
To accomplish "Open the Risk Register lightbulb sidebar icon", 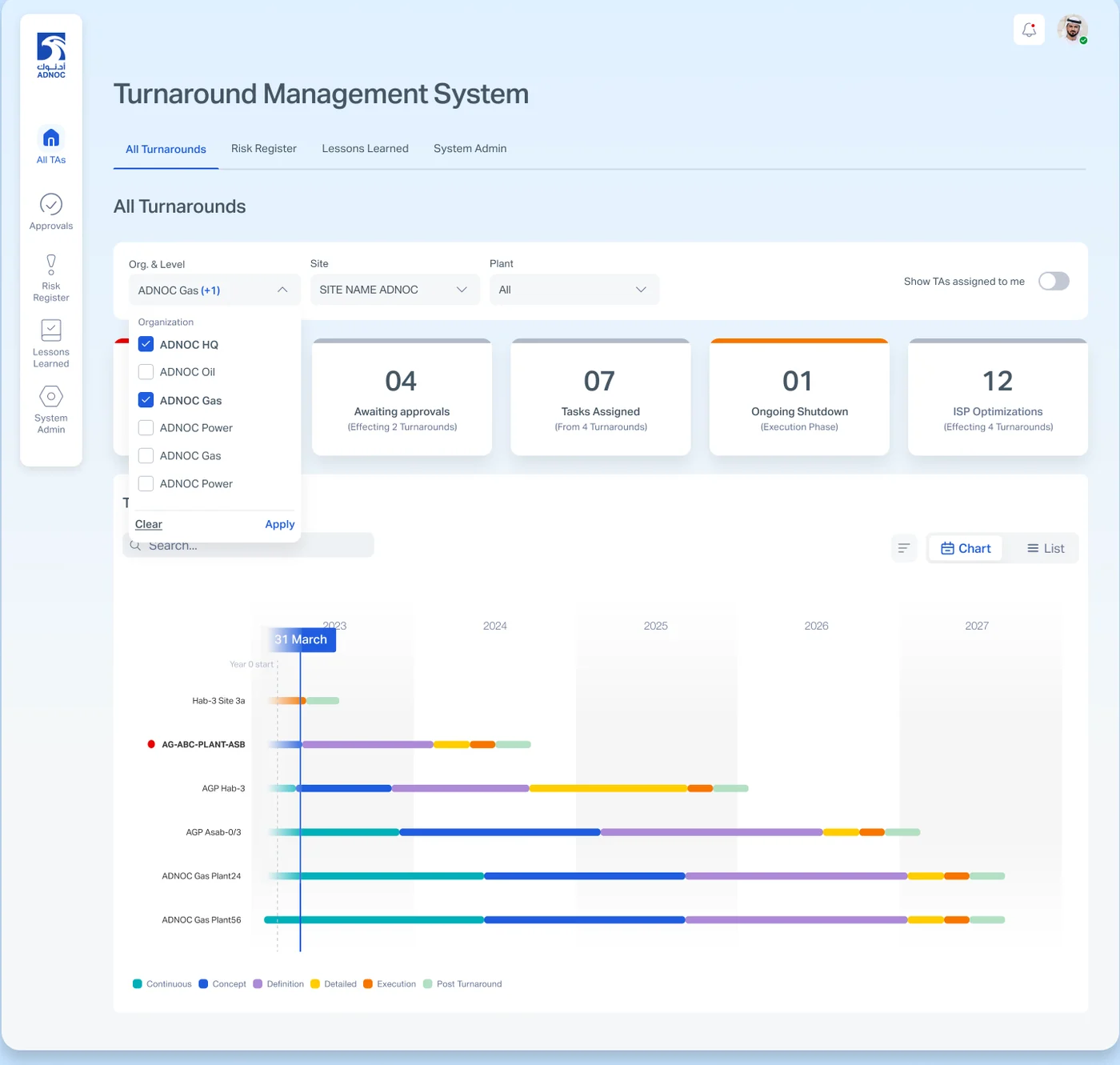I will (51, 264).
